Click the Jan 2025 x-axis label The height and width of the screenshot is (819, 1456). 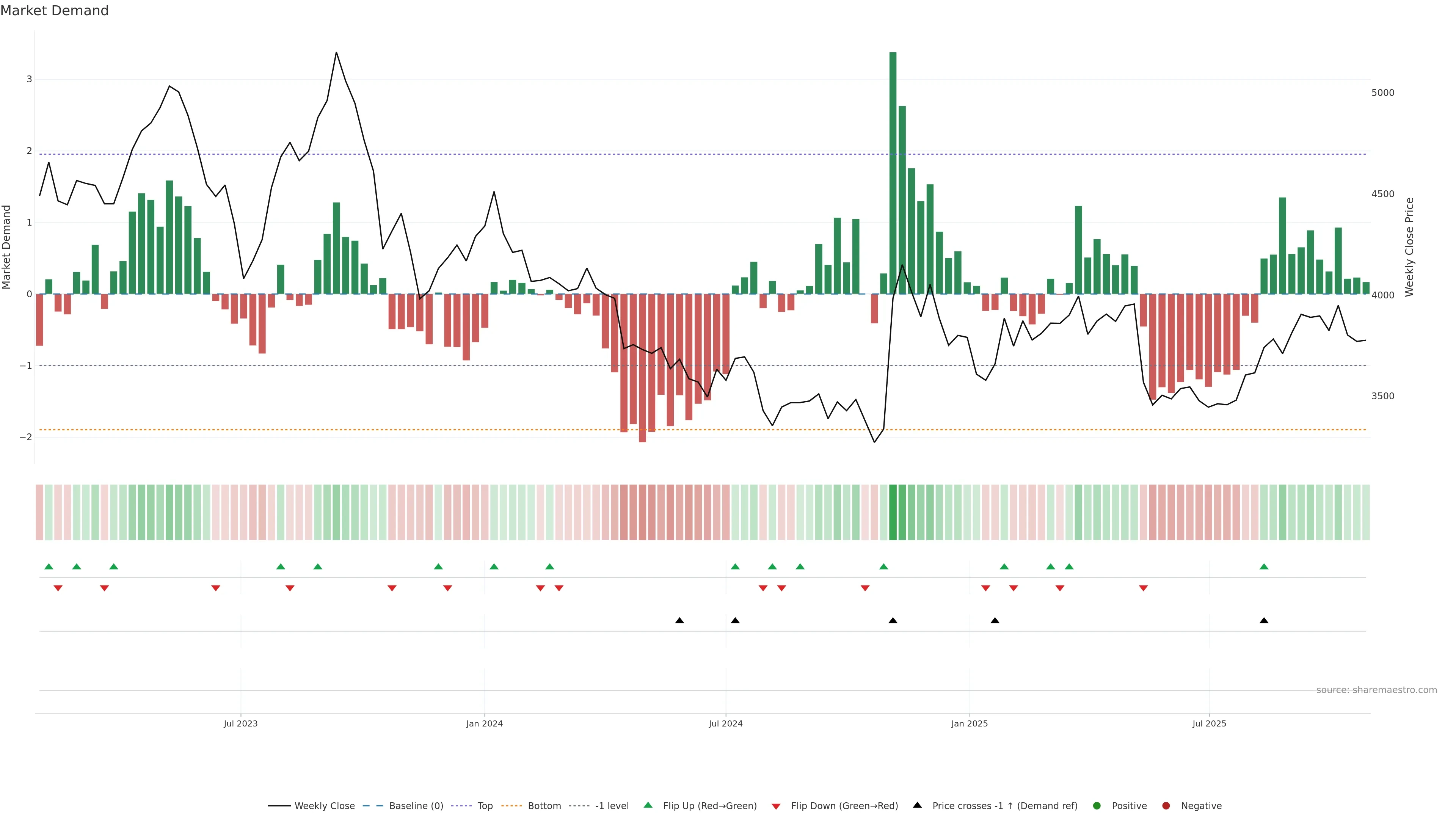tap(970, 723)
